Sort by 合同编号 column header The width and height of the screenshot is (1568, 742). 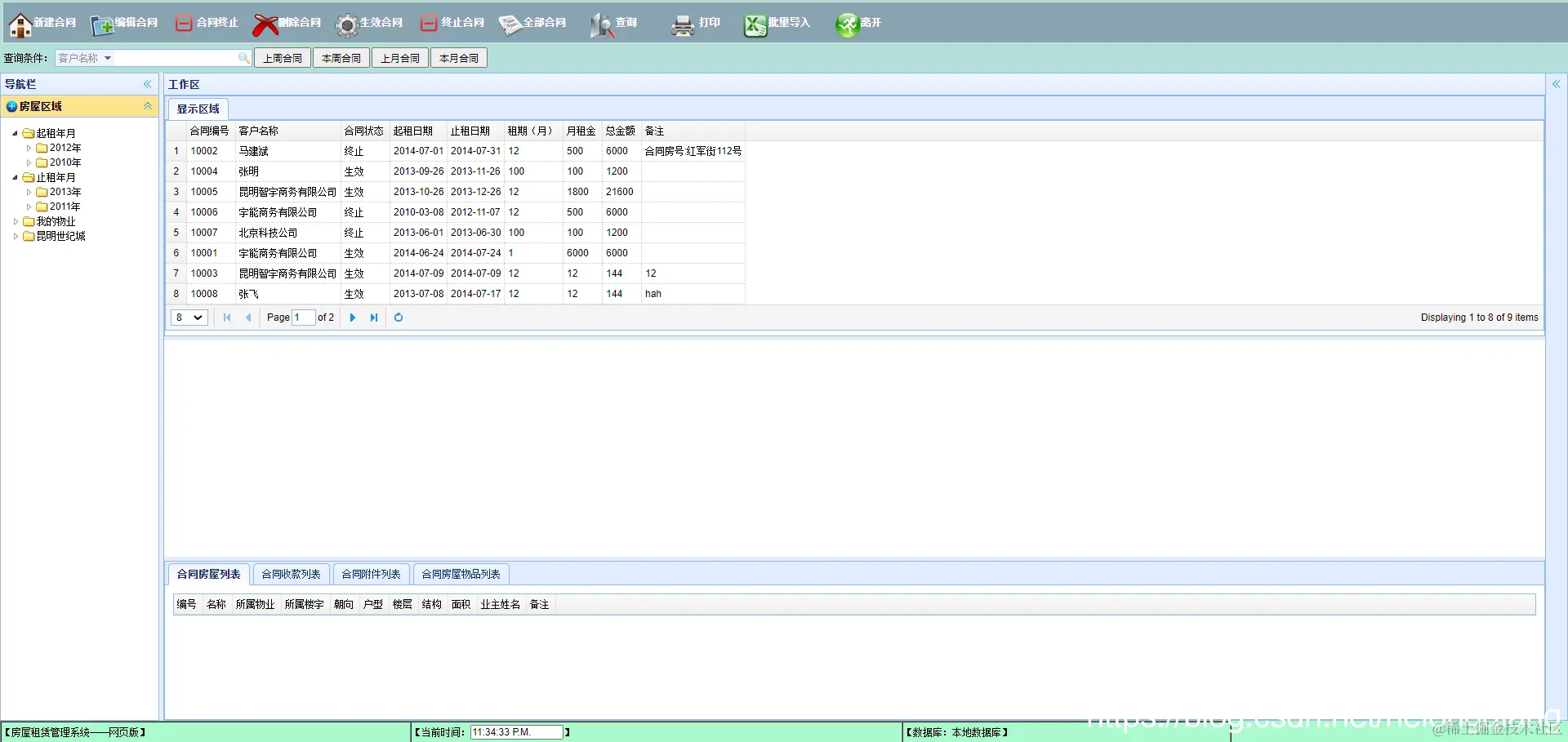pyautogui.click(x=210, y=131)
